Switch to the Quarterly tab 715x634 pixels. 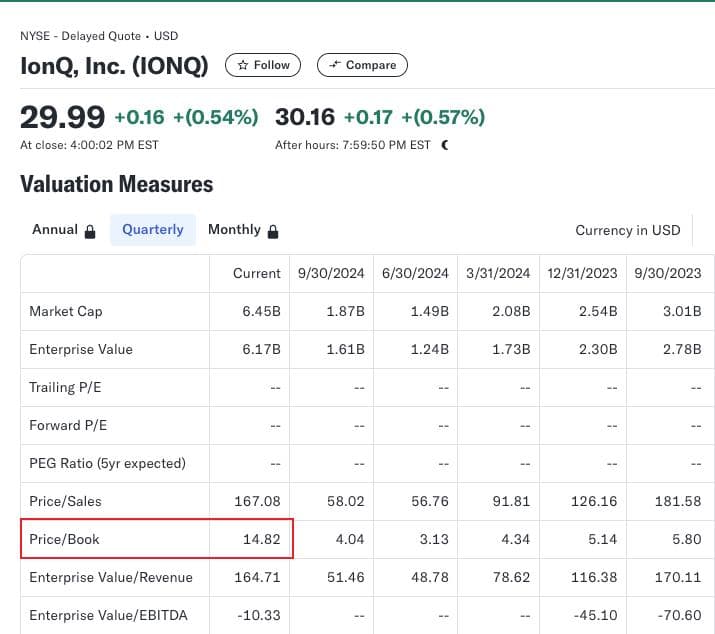(153, 229)
